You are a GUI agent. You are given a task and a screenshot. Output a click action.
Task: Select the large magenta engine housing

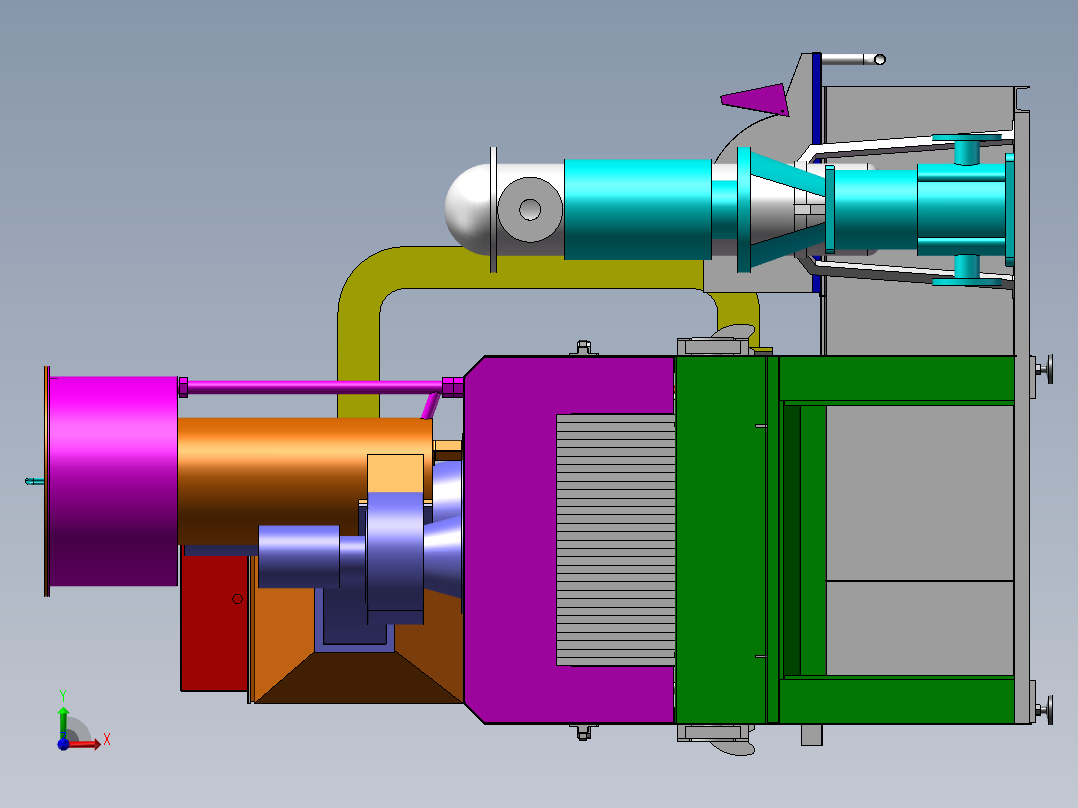(510, 540)
